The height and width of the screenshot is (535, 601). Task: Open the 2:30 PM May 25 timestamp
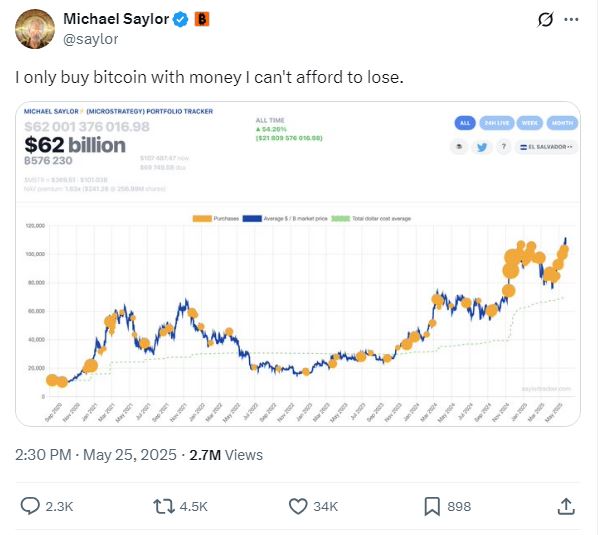96,455
